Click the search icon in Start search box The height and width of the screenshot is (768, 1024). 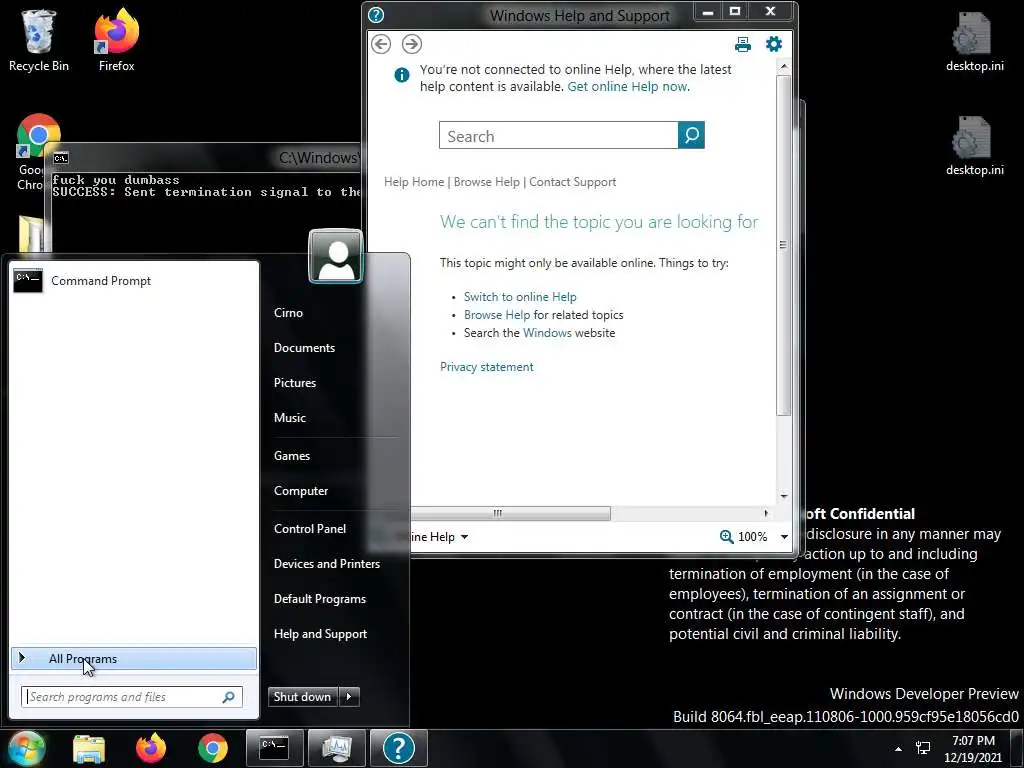228,697
